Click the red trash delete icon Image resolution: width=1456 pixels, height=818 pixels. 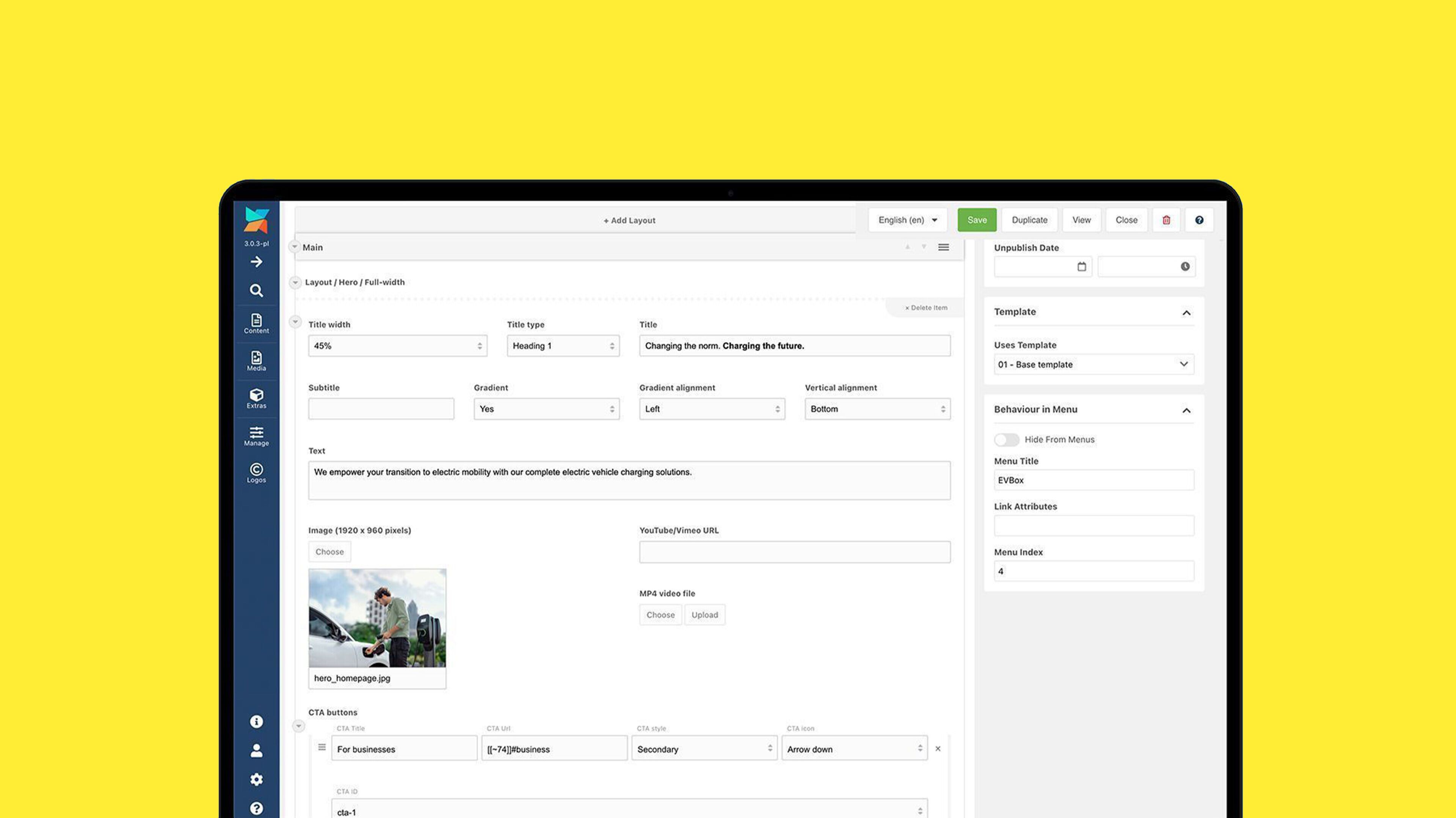point(1166,220)
